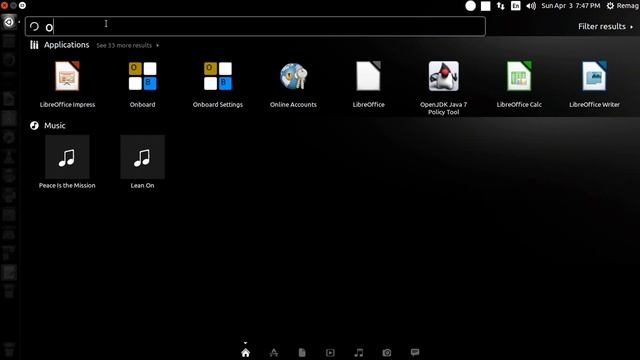
Task: Switch to the Photos lens
Action: pyautogui.click(x=387, y=353)
